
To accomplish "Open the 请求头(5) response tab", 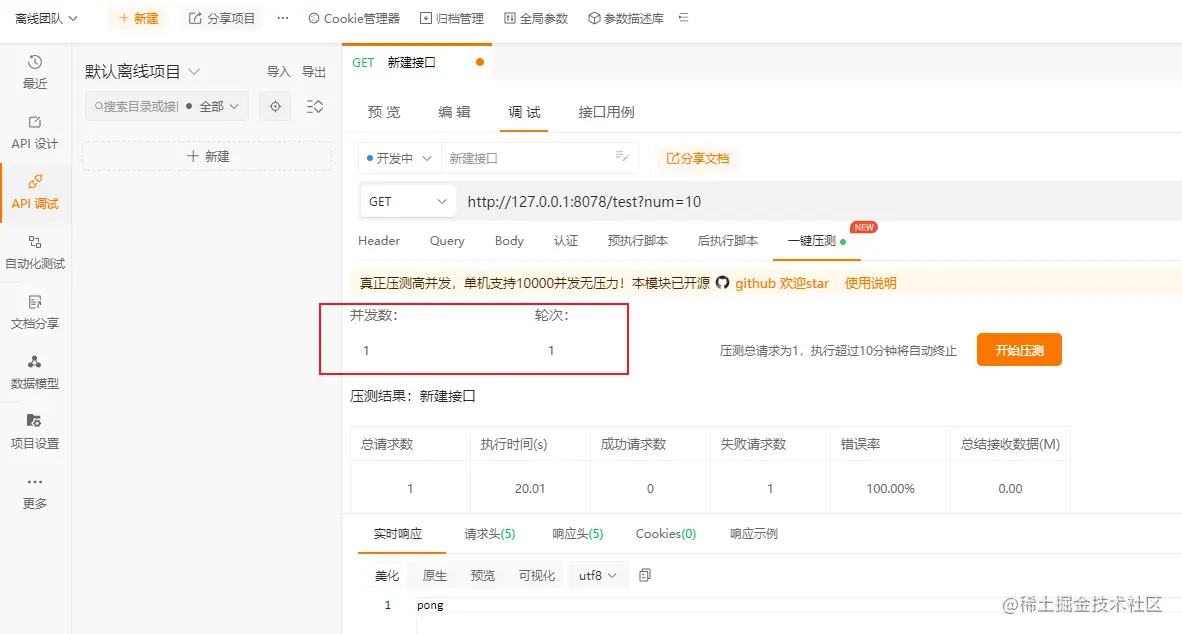I will 489,533.
